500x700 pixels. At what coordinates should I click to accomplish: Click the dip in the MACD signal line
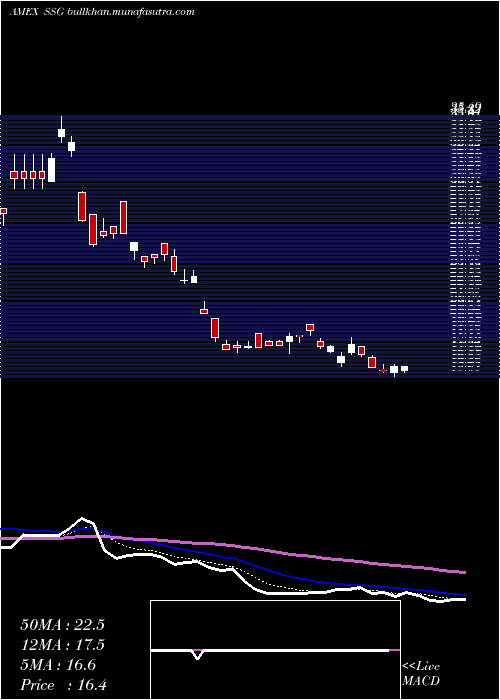pos(198,655)
